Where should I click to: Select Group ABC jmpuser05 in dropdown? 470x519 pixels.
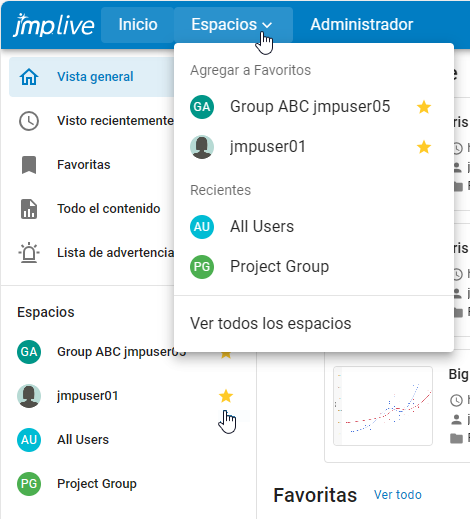(x=314, y=107)
